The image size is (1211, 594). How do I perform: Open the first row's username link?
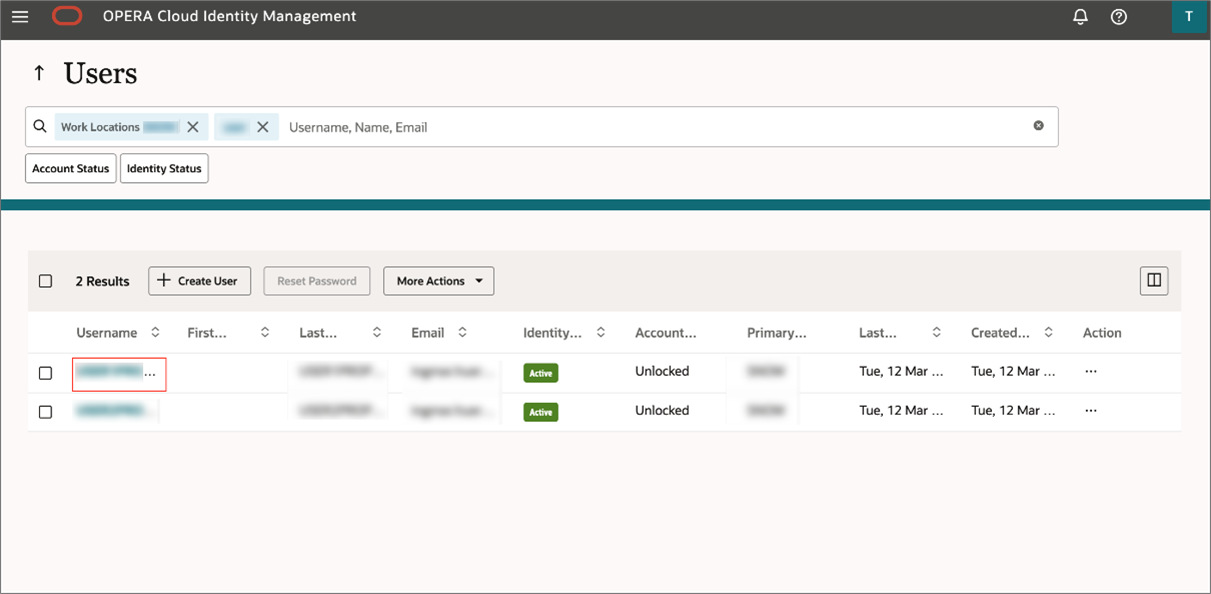(x=117, y=372)
